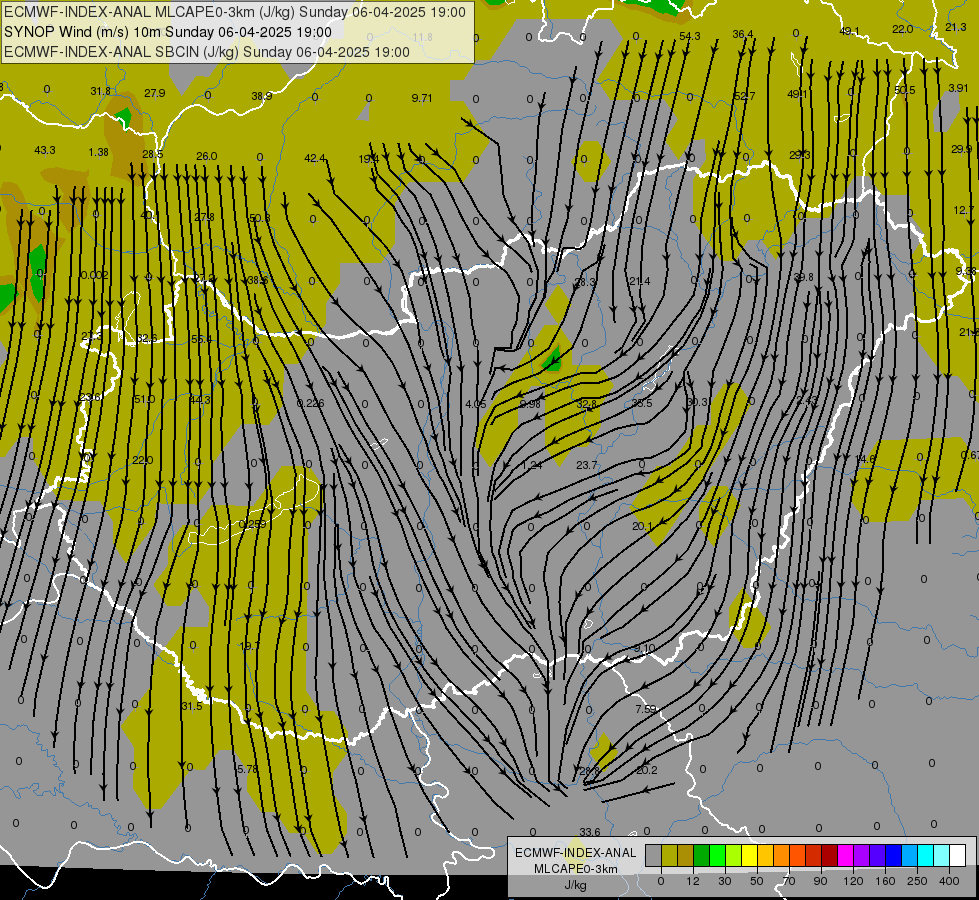Click the 42.4 grid value
Image resolution: width=979 pixels, height=900 pixels.
pyautogui.click(x=315, y=159)
